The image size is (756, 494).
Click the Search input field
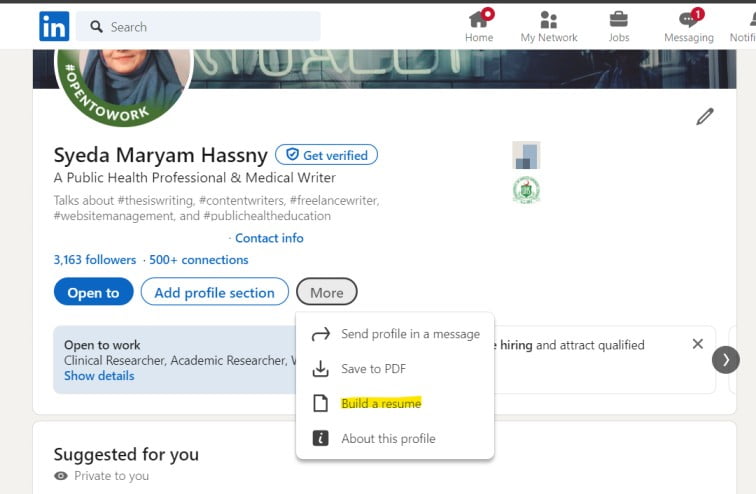click(200, 27)
